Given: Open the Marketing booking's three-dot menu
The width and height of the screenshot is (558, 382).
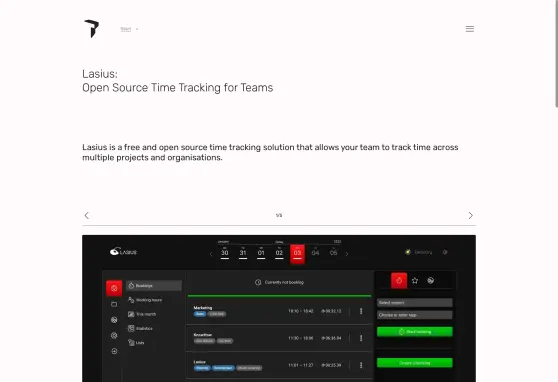Looking at the screenshot, I should [361, 311].
